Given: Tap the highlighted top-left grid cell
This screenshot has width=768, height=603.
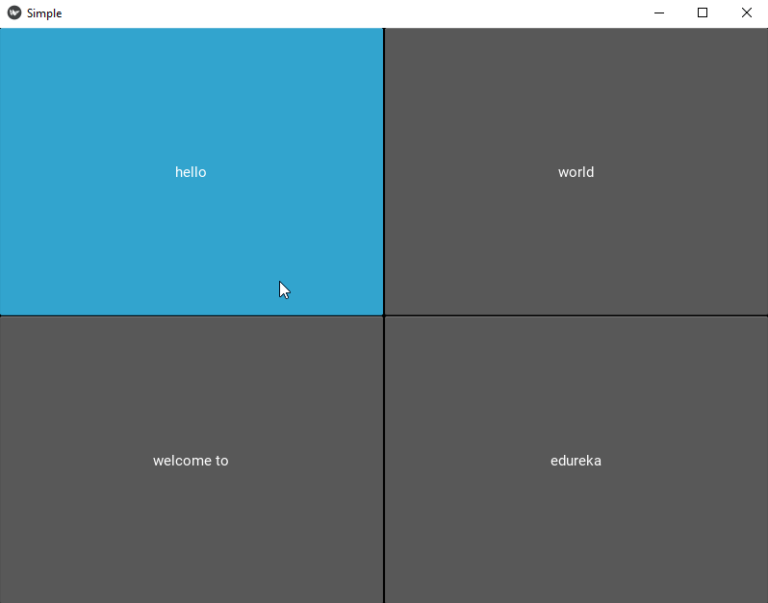Looking at the screenshot, I should (x=100, y=100).
